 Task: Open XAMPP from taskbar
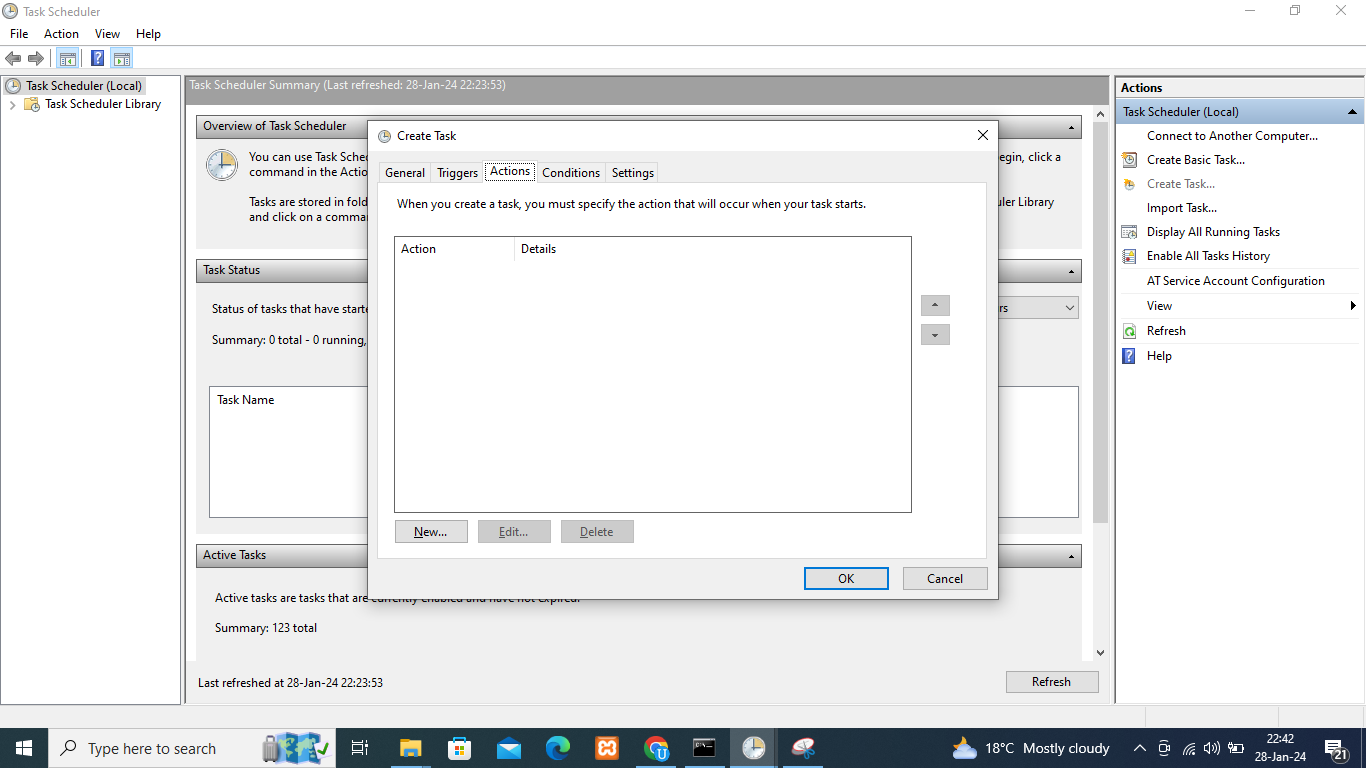(x=606, y=748)
